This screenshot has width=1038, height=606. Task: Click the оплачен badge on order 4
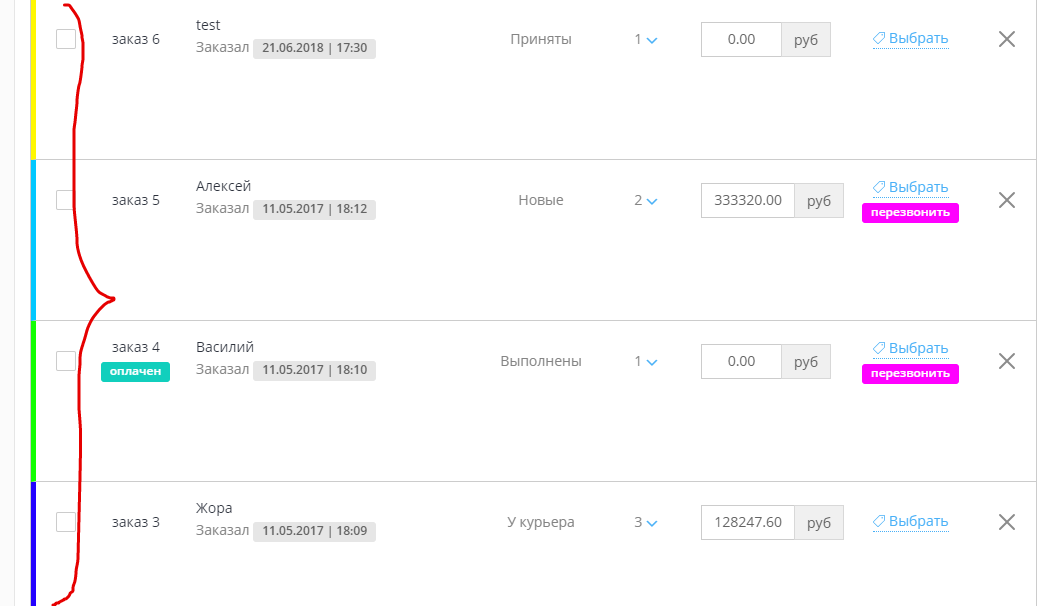135,372
